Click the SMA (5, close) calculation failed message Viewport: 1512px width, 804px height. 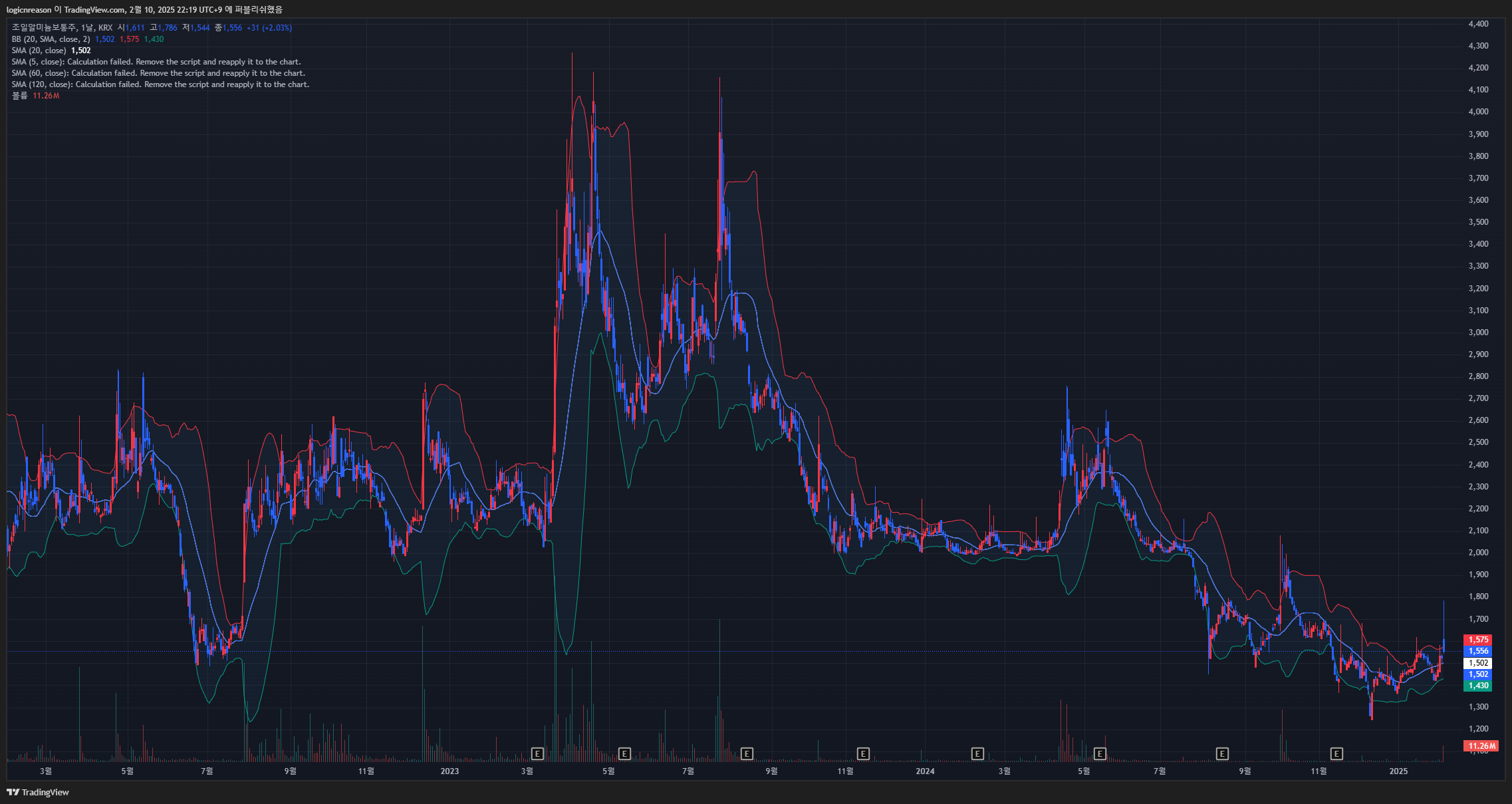pyautogui.click(x=156, y=62)
